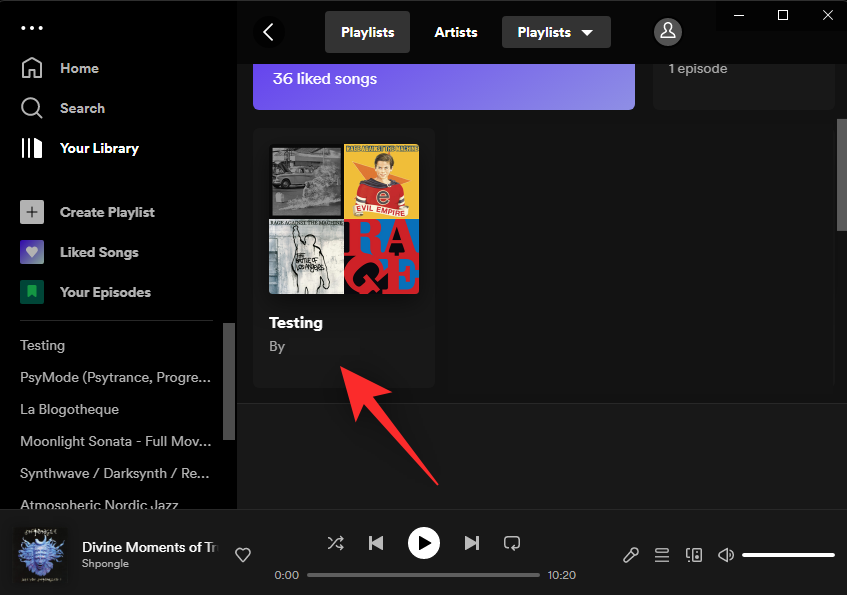The height and width of the screenshot is (595, 847).
Task: Open the Home page
Action: (80, 68)
